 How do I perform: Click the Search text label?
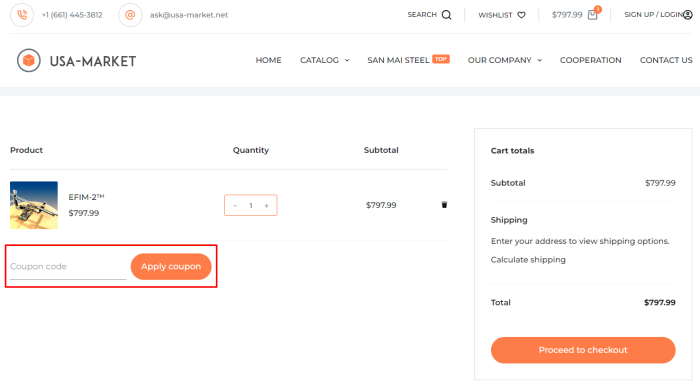tap(422, 15)
